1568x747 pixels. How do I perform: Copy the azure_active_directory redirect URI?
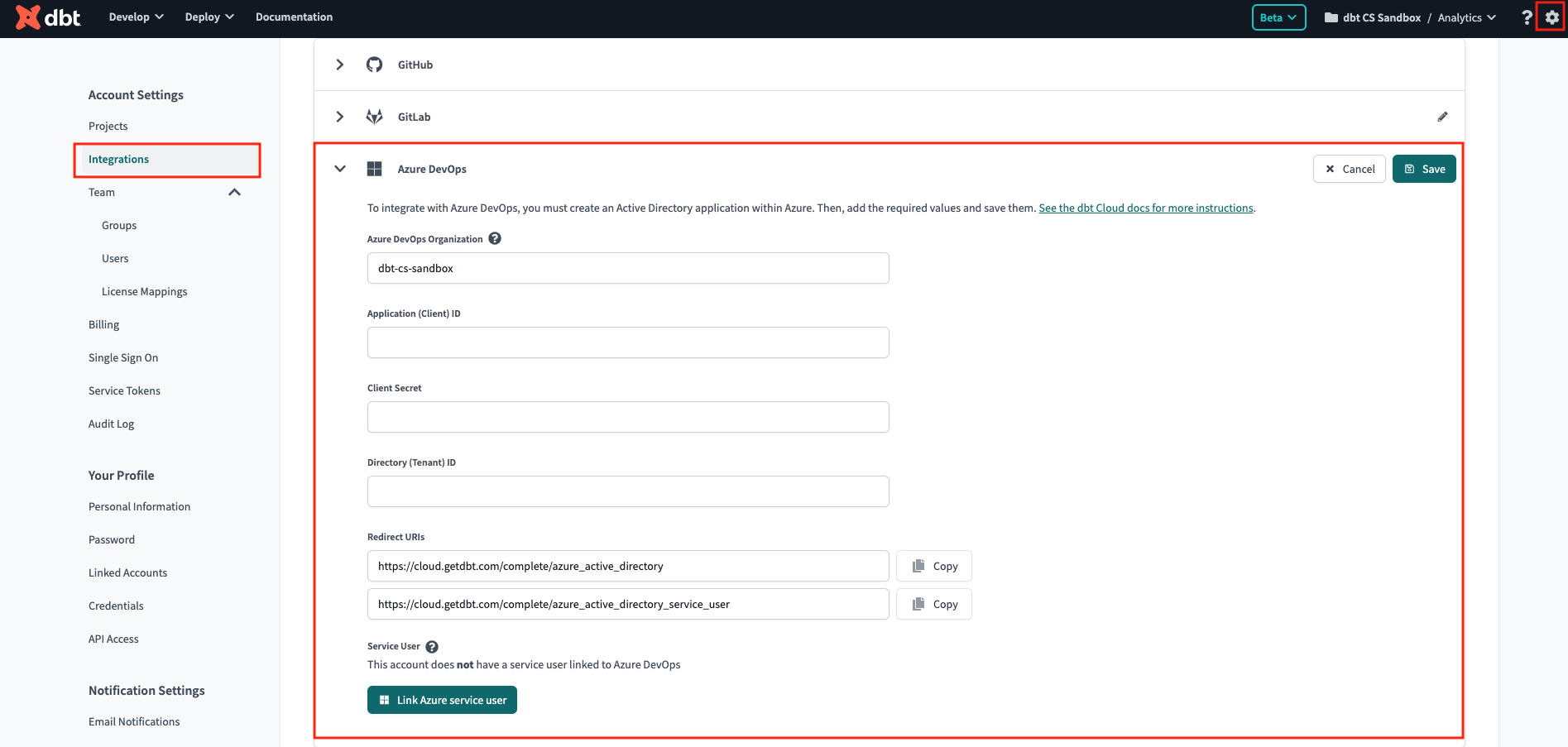pos(933,566)
